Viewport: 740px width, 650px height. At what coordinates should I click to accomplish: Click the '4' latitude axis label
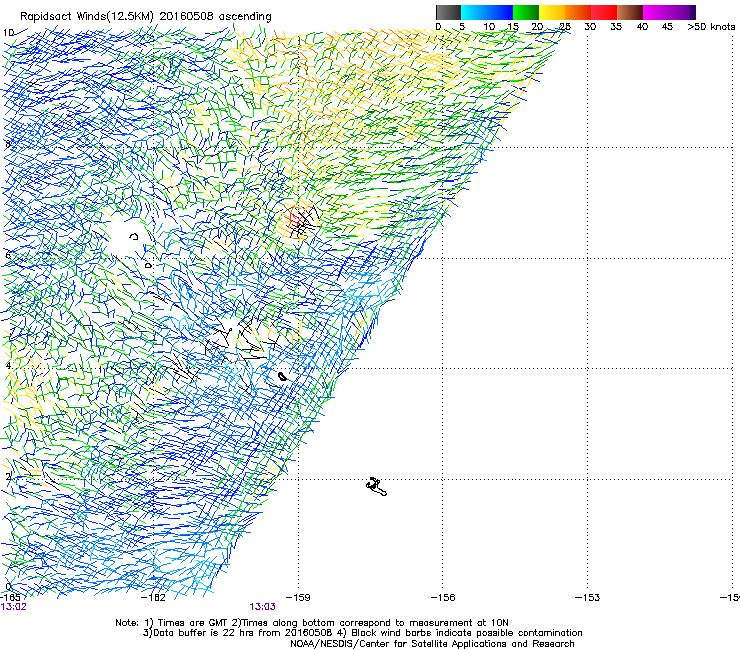tap(8, 366)
